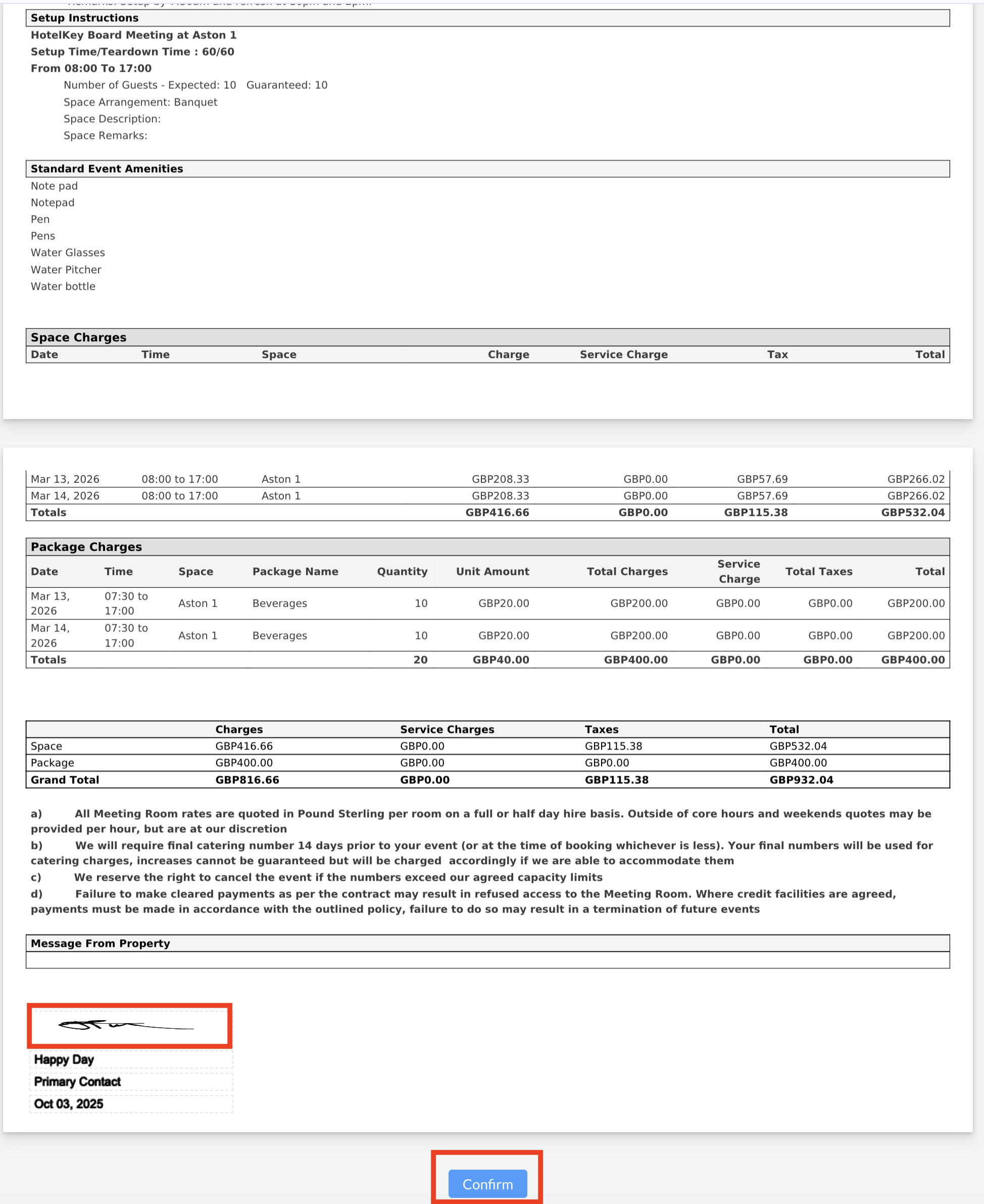The width and height of the screenshot is (984, 1204).
Task: Click the Service Charge column in Space Charges
Action: (623, 355)
